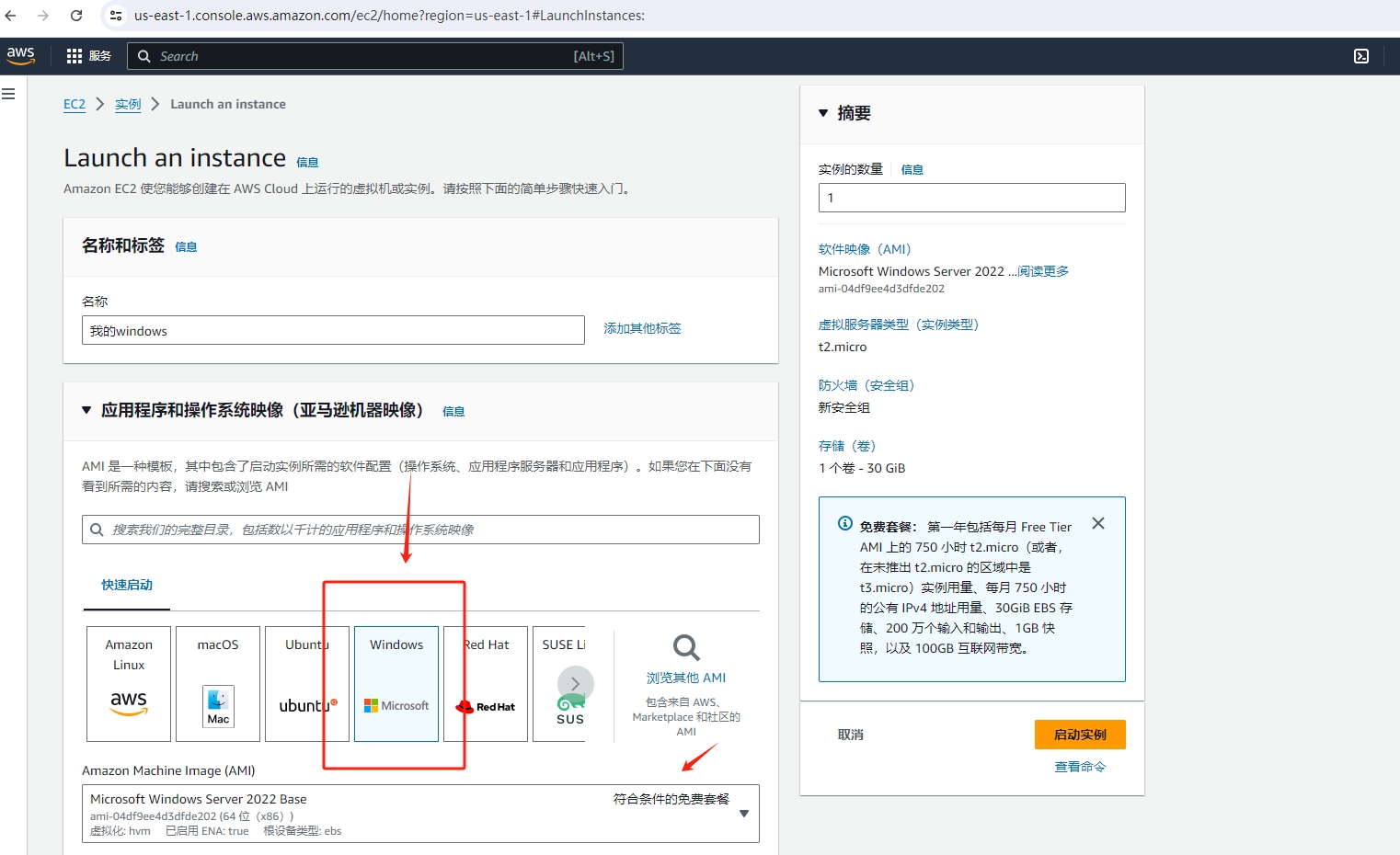Click the AWS top search bar
The width and height of the screenshot is (1400, 855).
(x=375, y=56)
